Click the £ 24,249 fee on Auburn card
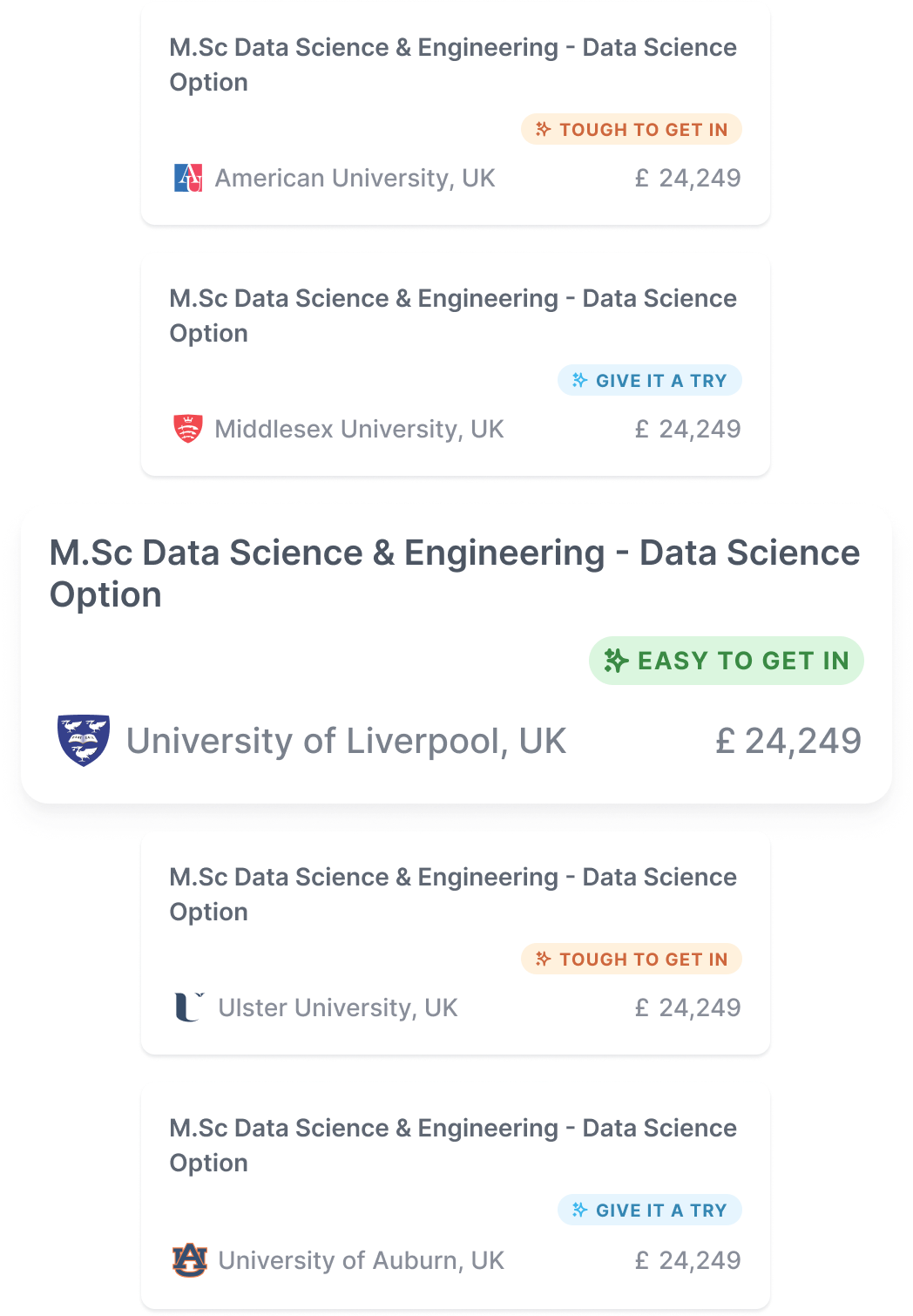Viewport: 913px width, 1316px height. (x=687, y=1260)
